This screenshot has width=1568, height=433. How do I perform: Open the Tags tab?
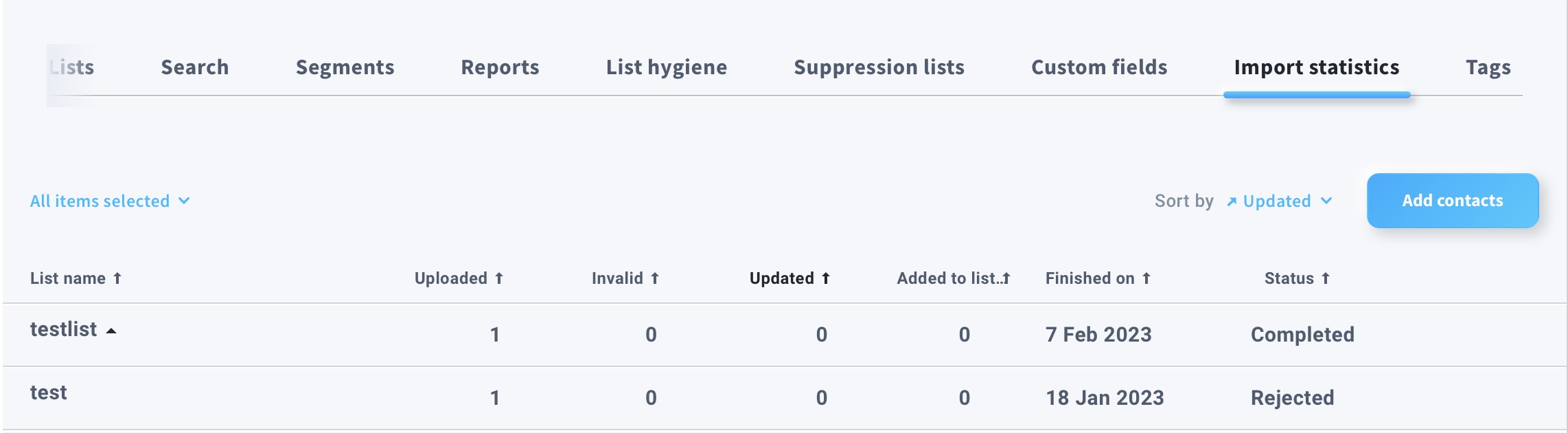[1488, 67]
